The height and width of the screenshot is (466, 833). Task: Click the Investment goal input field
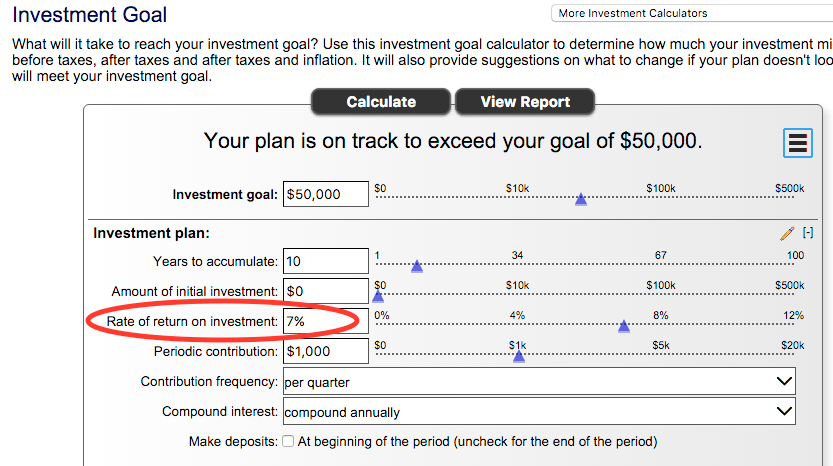(326, 194)
